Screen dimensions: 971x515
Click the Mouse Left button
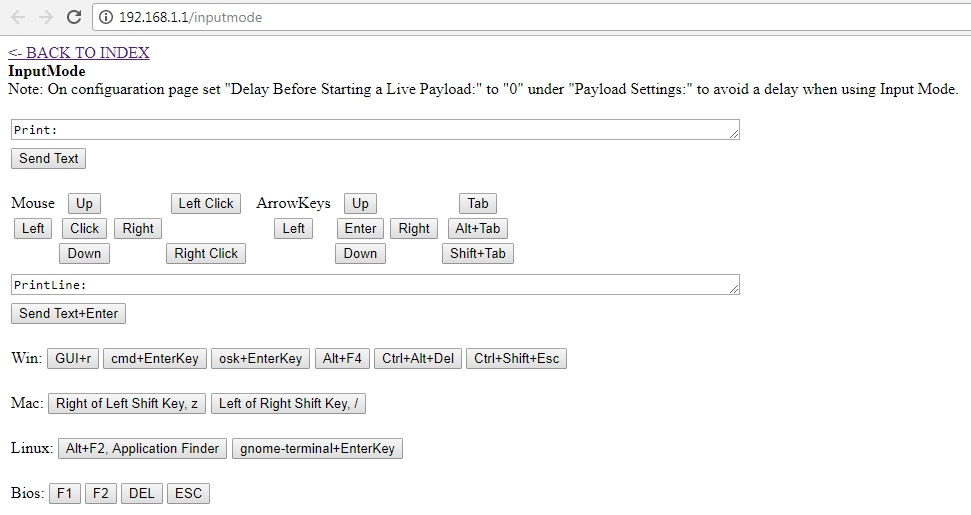coord(33,228)
